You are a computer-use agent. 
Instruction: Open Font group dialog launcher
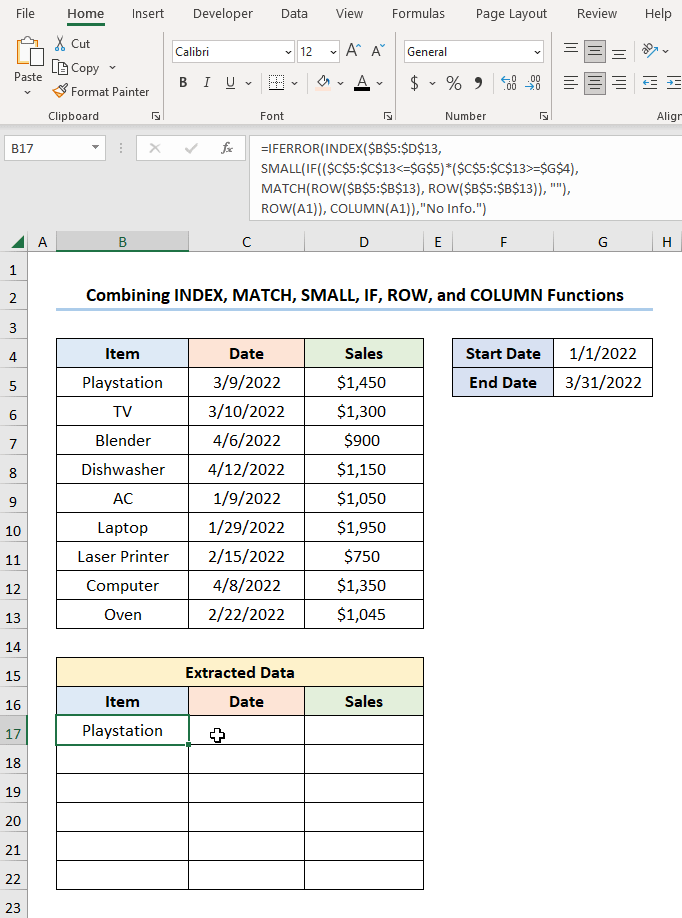click(x=388, y=116)
